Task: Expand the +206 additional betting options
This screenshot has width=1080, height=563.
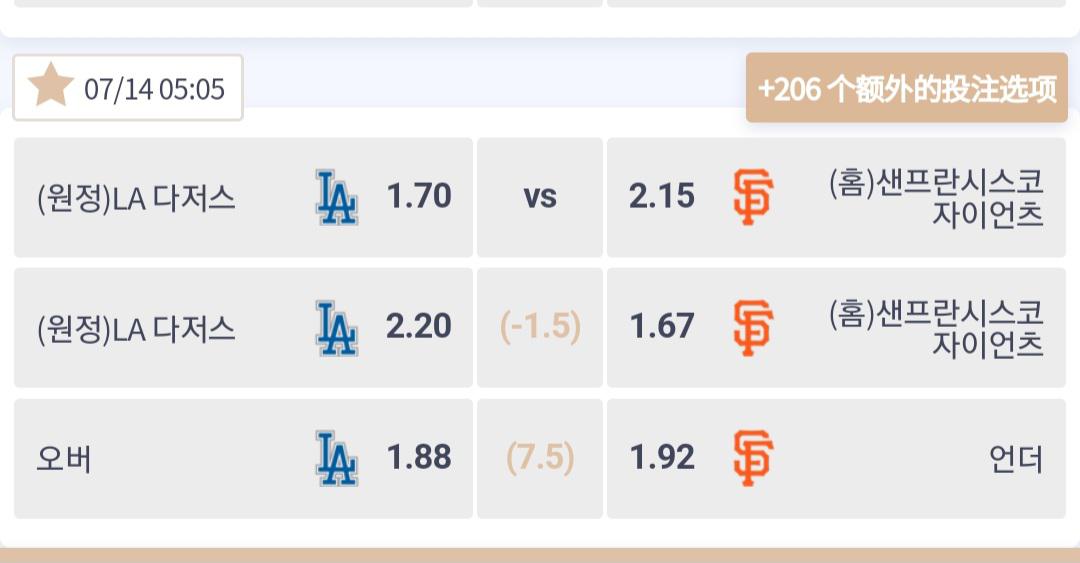Action: (x=906, y=88)
